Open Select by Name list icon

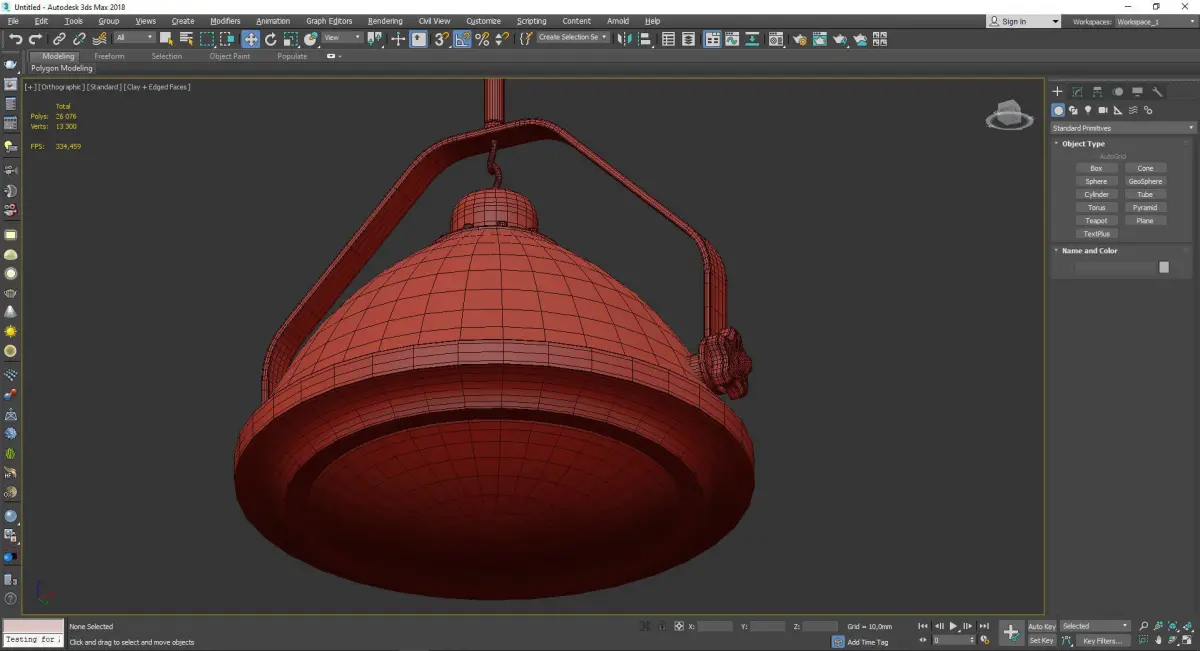tap(186, 39)
